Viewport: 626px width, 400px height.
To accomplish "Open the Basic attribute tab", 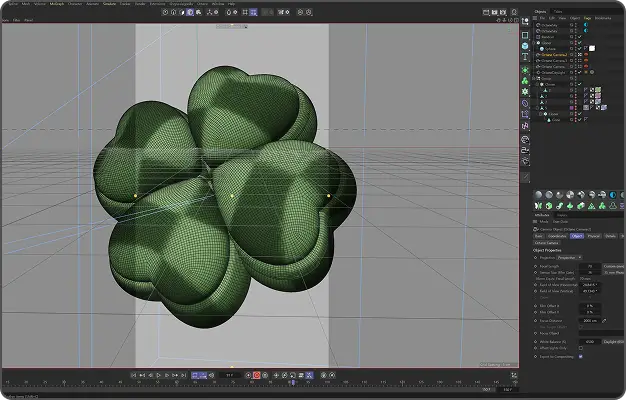I will click(x=539, y=236).
